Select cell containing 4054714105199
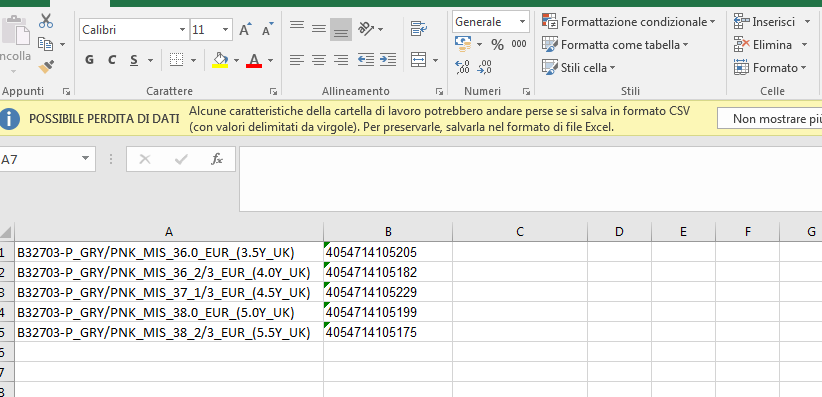The image size is (822, 397). [388, 312]
